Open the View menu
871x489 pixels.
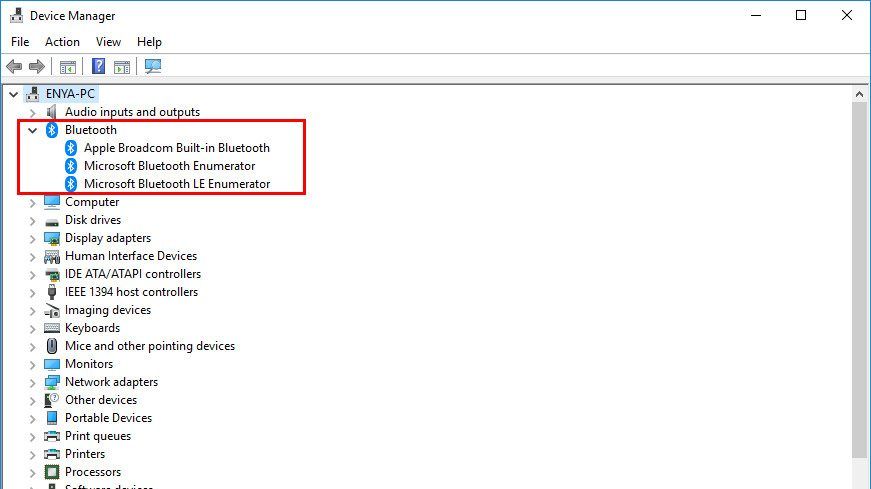click(x=108, y=42)
